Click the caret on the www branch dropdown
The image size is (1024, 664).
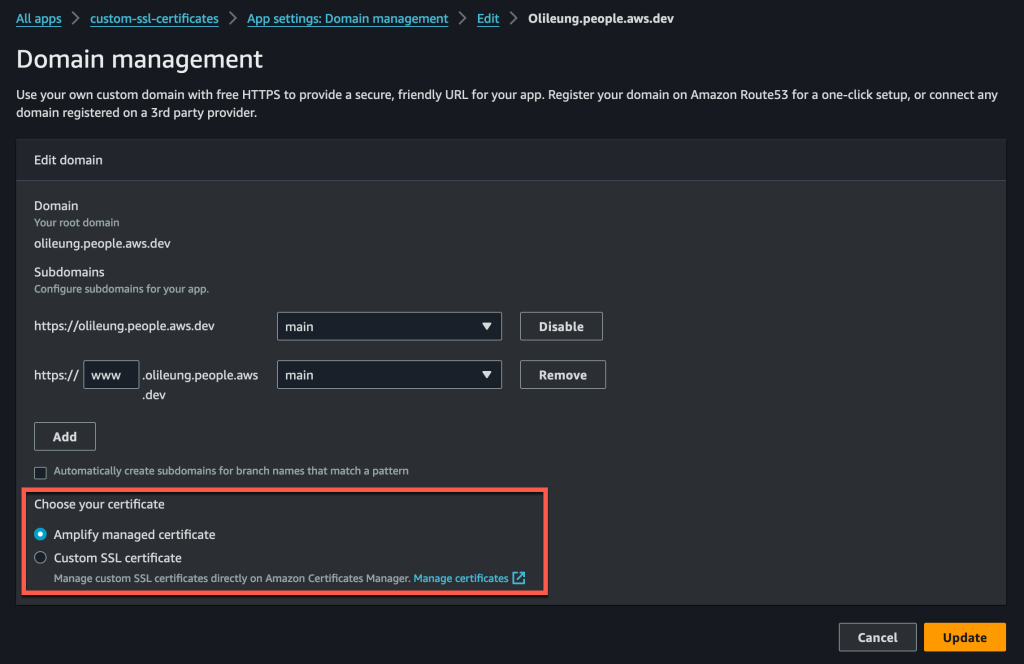tap(488, 374)
